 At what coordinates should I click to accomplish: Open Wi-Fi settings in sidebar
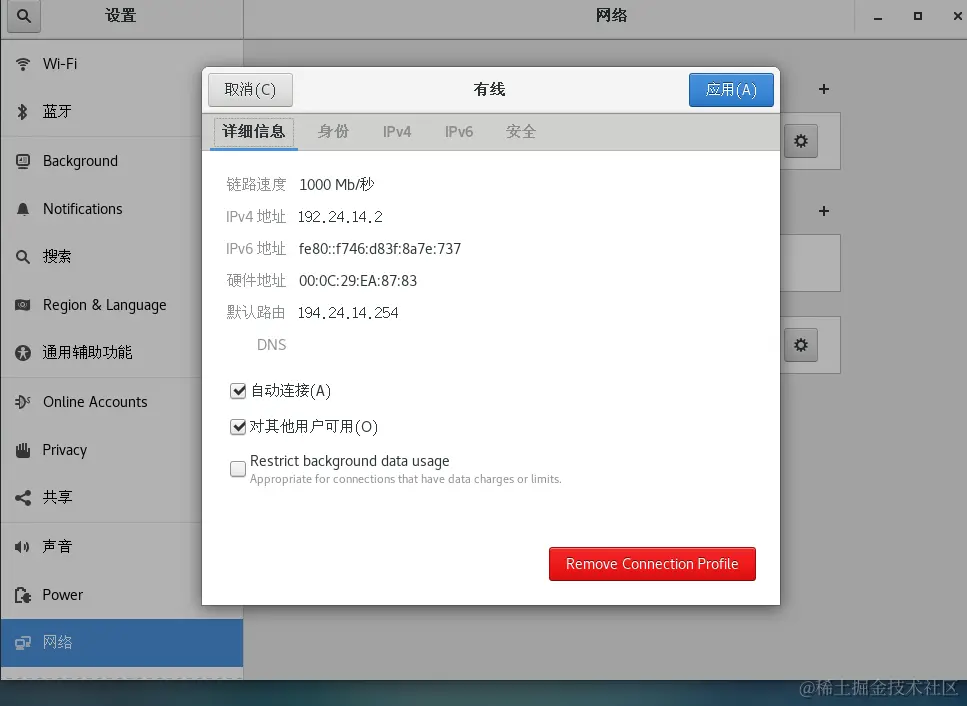[122, 64]
